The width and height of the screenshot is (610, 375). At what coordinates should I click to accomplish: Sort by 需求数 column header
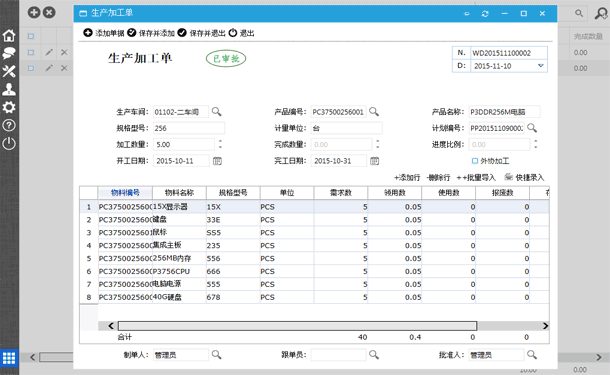[341, 193]
